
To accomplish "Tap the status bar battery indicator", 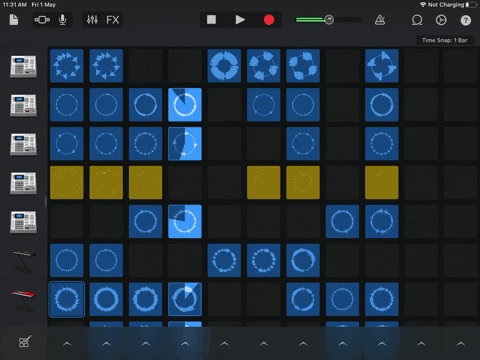I will (472, 5).
